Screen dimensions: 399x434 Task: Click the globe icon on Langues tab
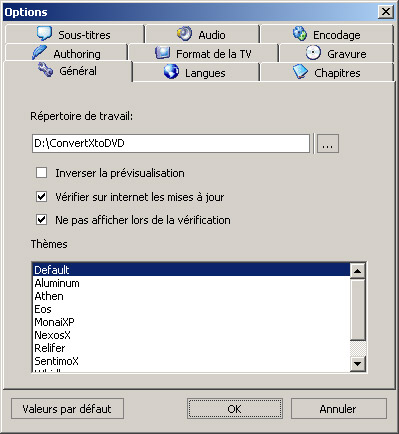click(171, 72)
